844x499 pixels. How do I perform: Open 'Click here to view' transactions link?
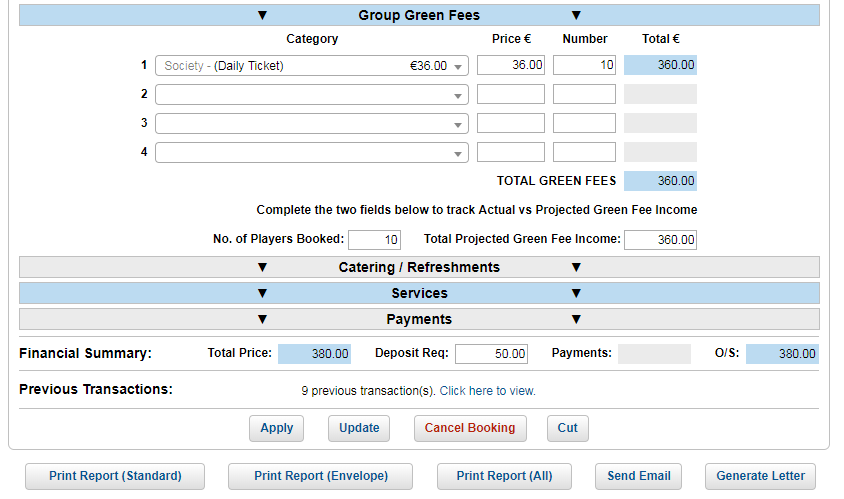tap(488, 391)
